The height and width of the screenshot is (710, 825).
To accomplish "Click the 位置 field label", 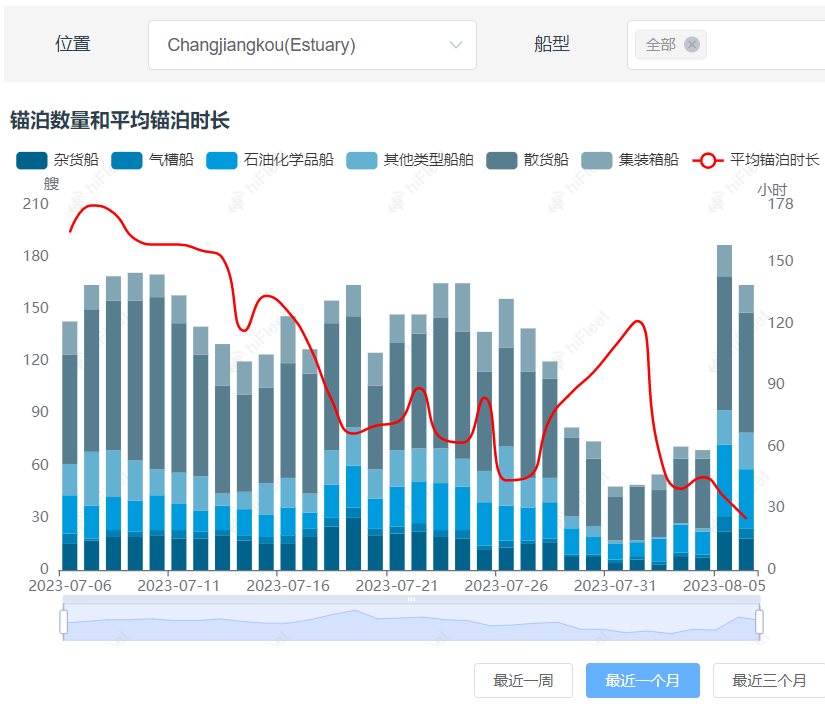I will pyautogui.click(x=73, y=44).
